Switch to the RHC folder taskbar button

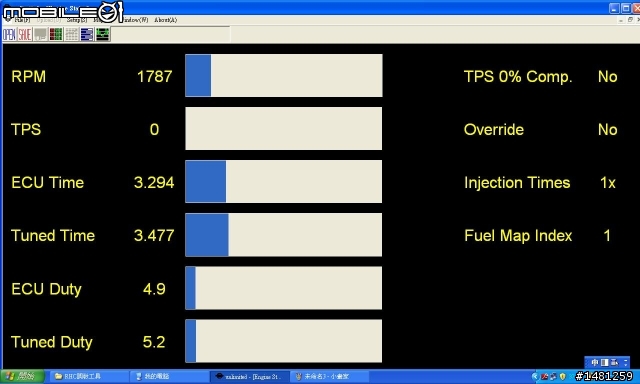(88, 376)
